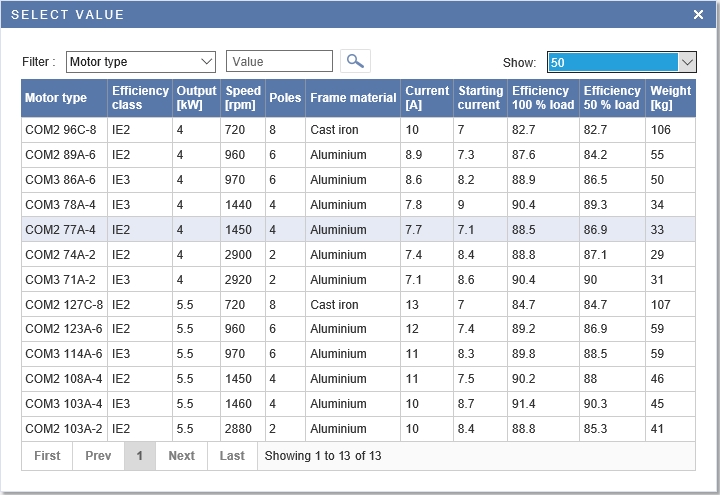Click the Frame material column header
Viewport: 720px width, 495px height.
point(353,98)
